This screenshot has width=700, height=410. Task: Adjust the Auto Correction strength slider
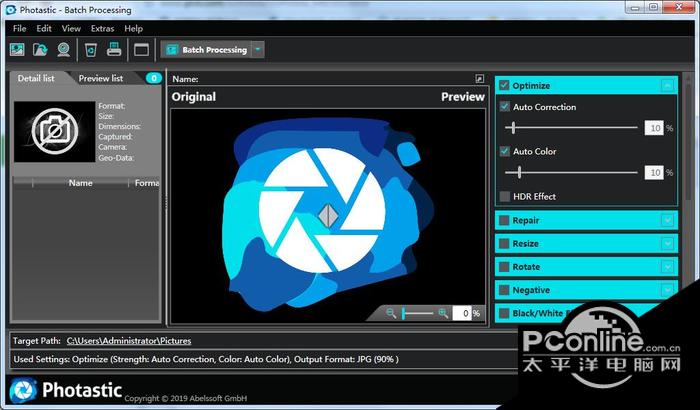click(571, 128)
